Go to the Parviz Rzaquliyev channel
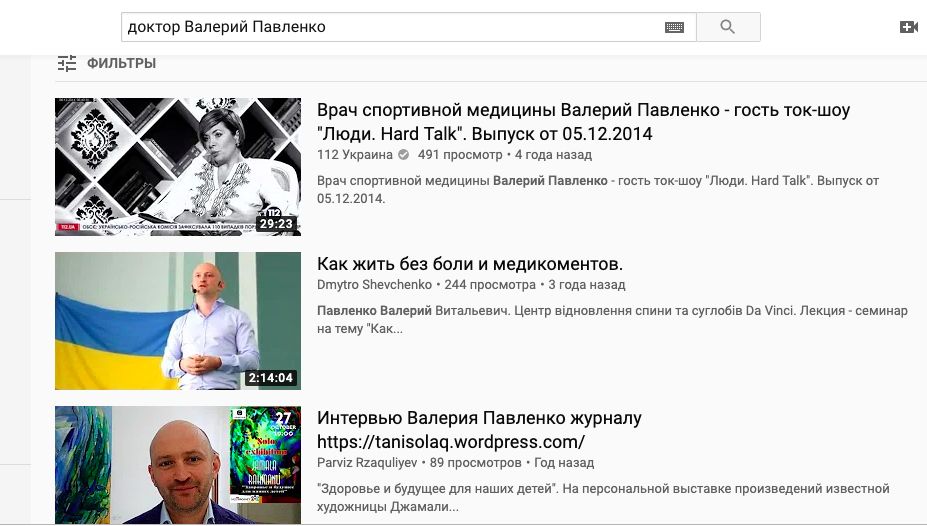 tap(367, 463)
